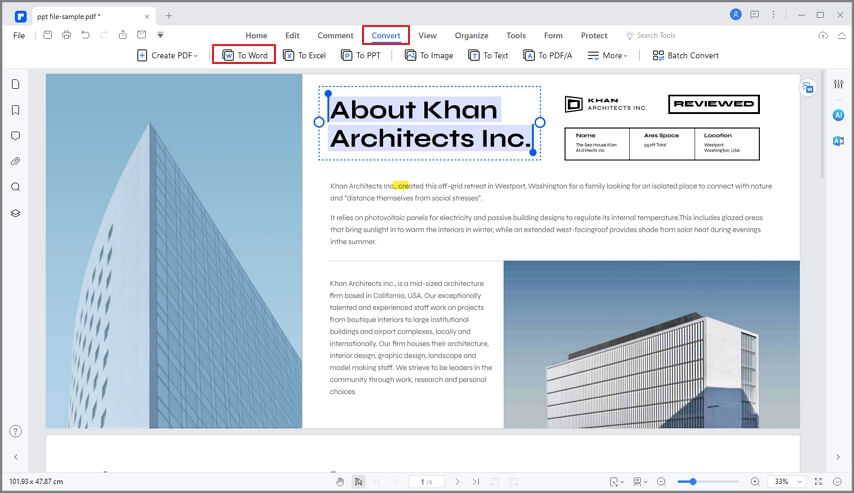Screen dimensions: 854x493
Task: Open the 33% zoom level dropdown
Action: 786,482
